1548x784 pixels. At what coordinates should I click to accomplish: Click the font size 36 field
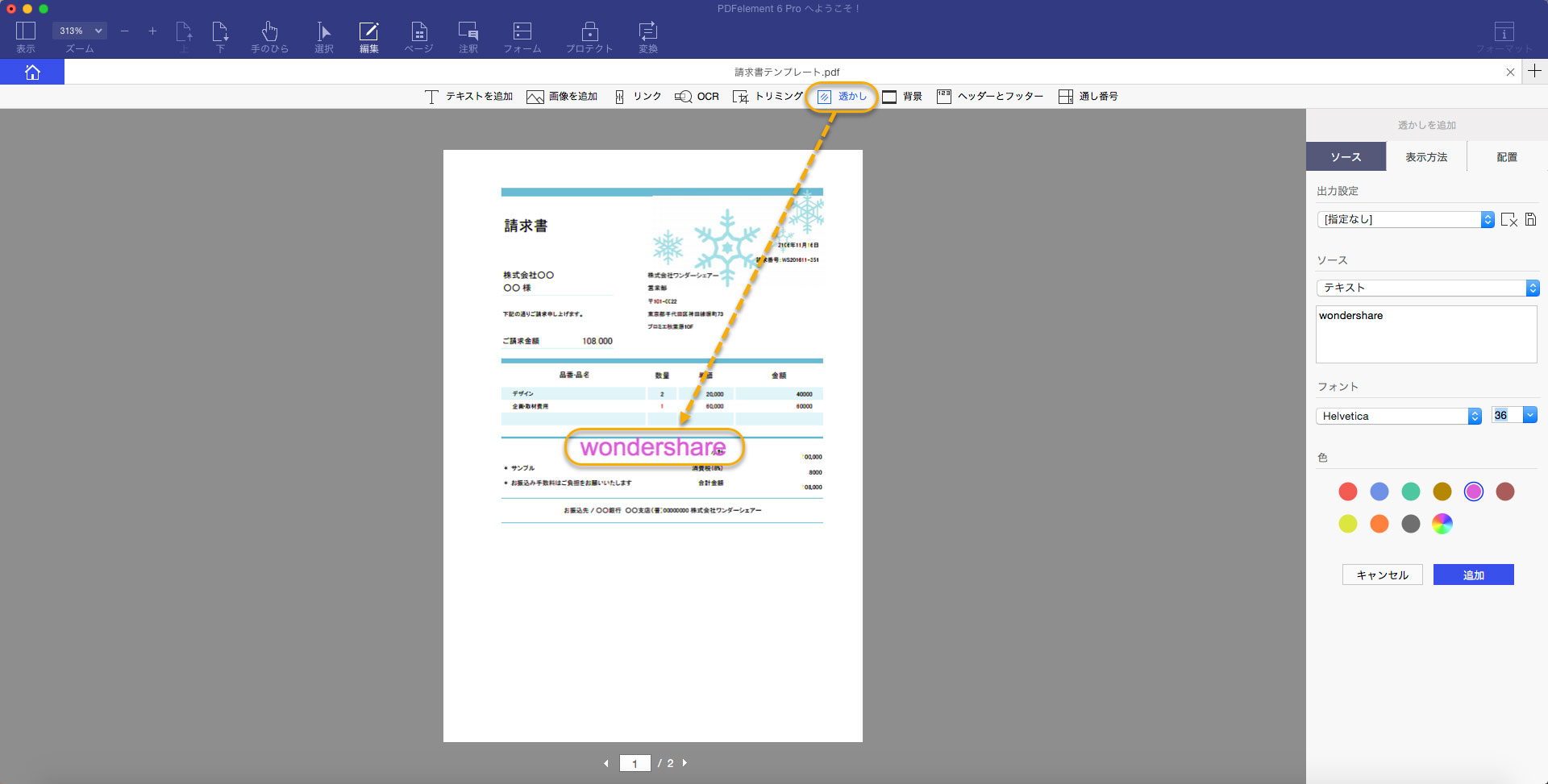click(x=1506, y=415)
